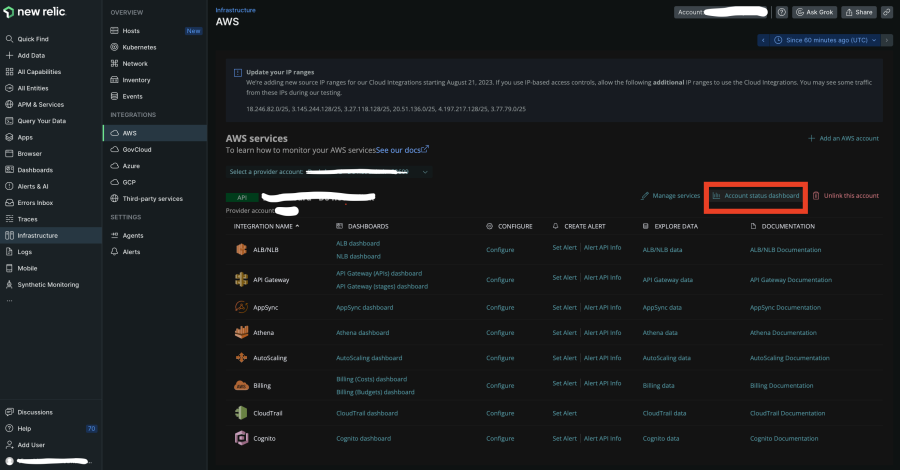Open Kubernetes in the Overview menu
This screenshot has width=900, height=470.
pos(139,47)
